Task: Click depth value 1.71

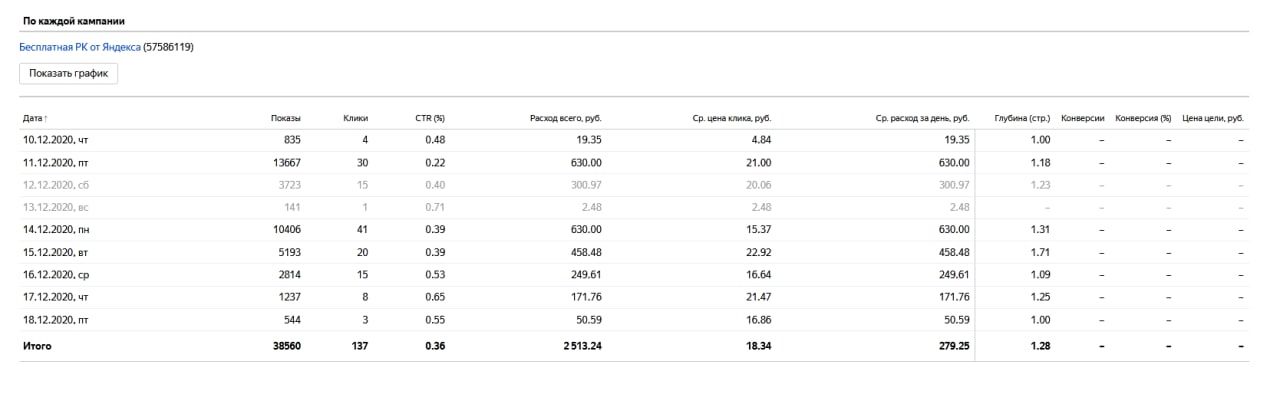Action: click(1040, 253)
